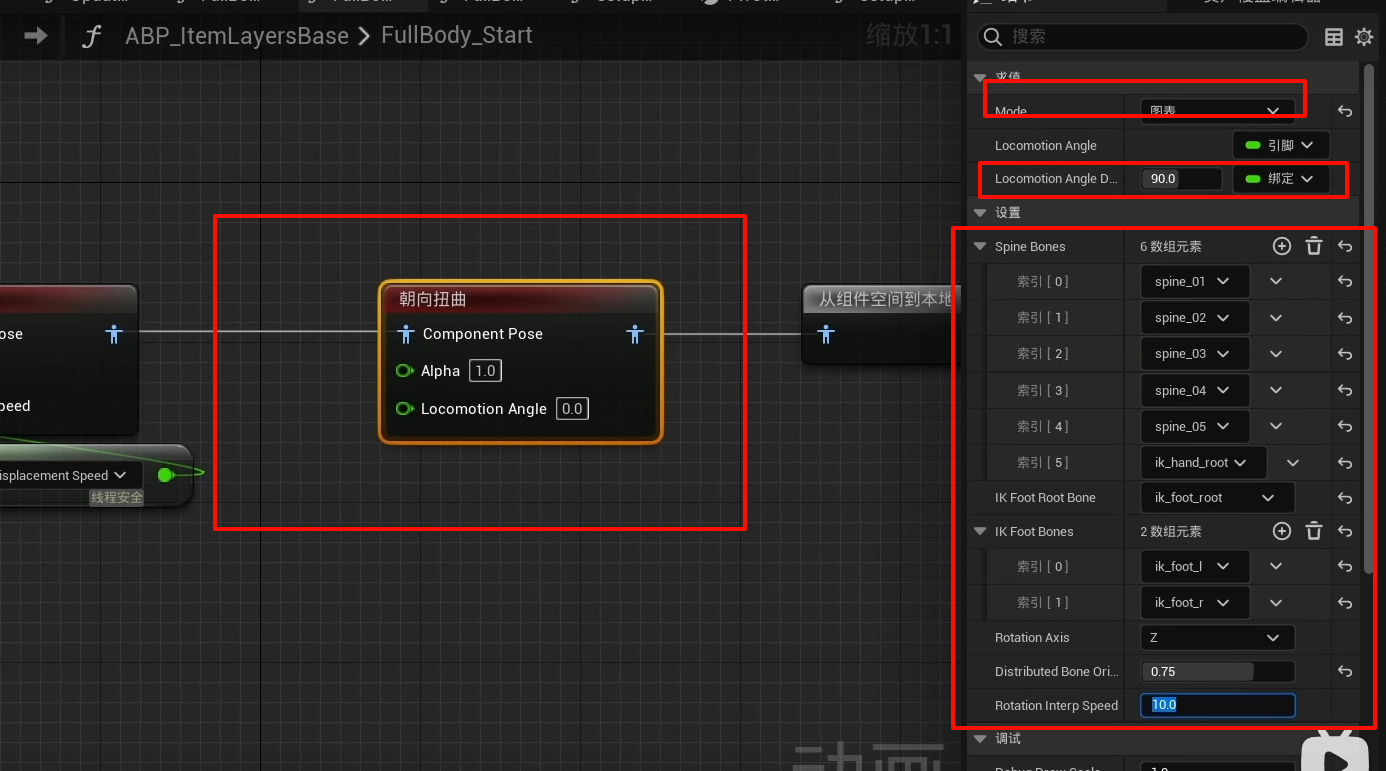
Task: Click Component Pose output pin on 朝向扭曲 node
Action: click(635, 334)
